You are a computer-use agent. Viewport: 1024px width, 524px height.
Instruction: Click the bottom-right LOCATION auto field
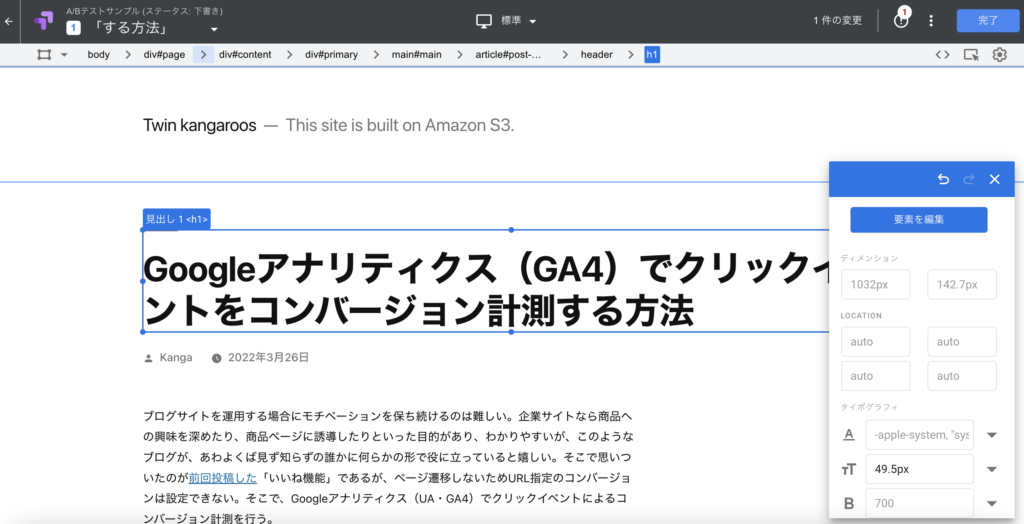962,376
